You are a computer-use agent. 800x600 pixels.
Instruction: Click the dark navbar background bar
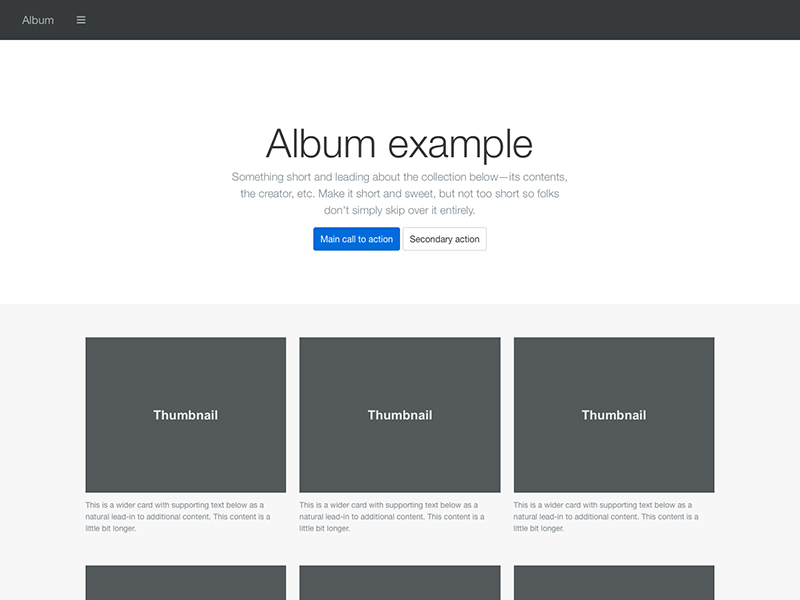pyautogui.click(x=400, y=19)
